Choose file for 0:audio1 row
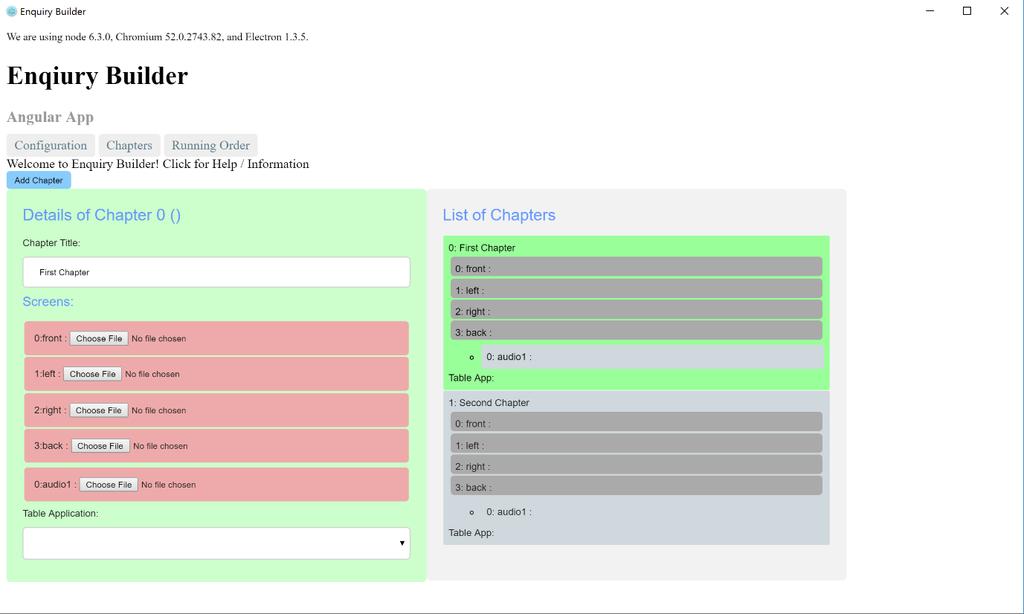 point(108,485)
